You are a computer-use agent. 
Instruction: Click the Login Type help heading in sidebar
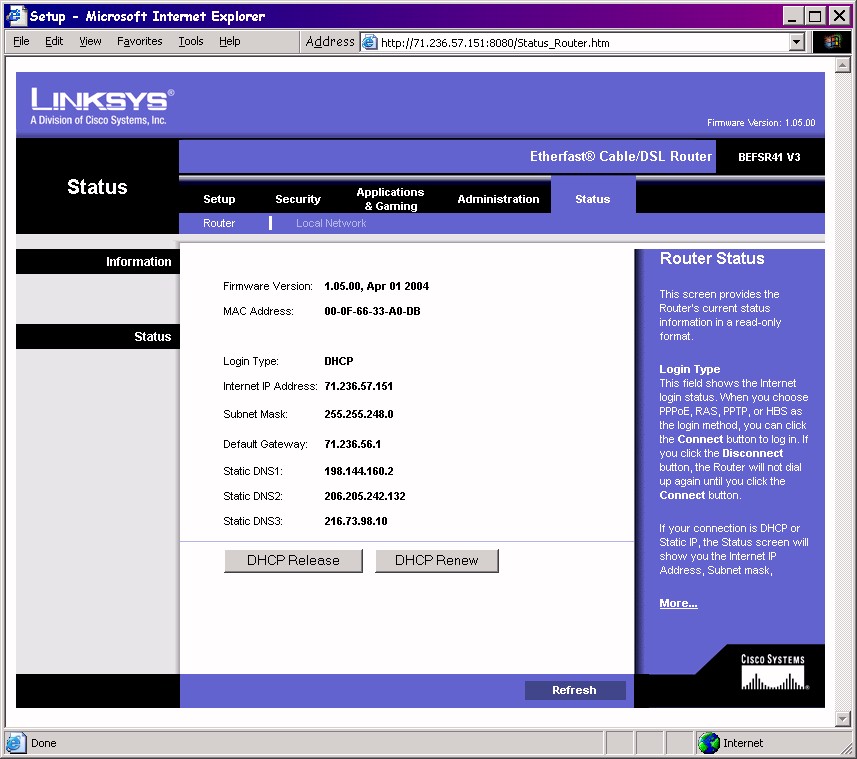point(689,369)
